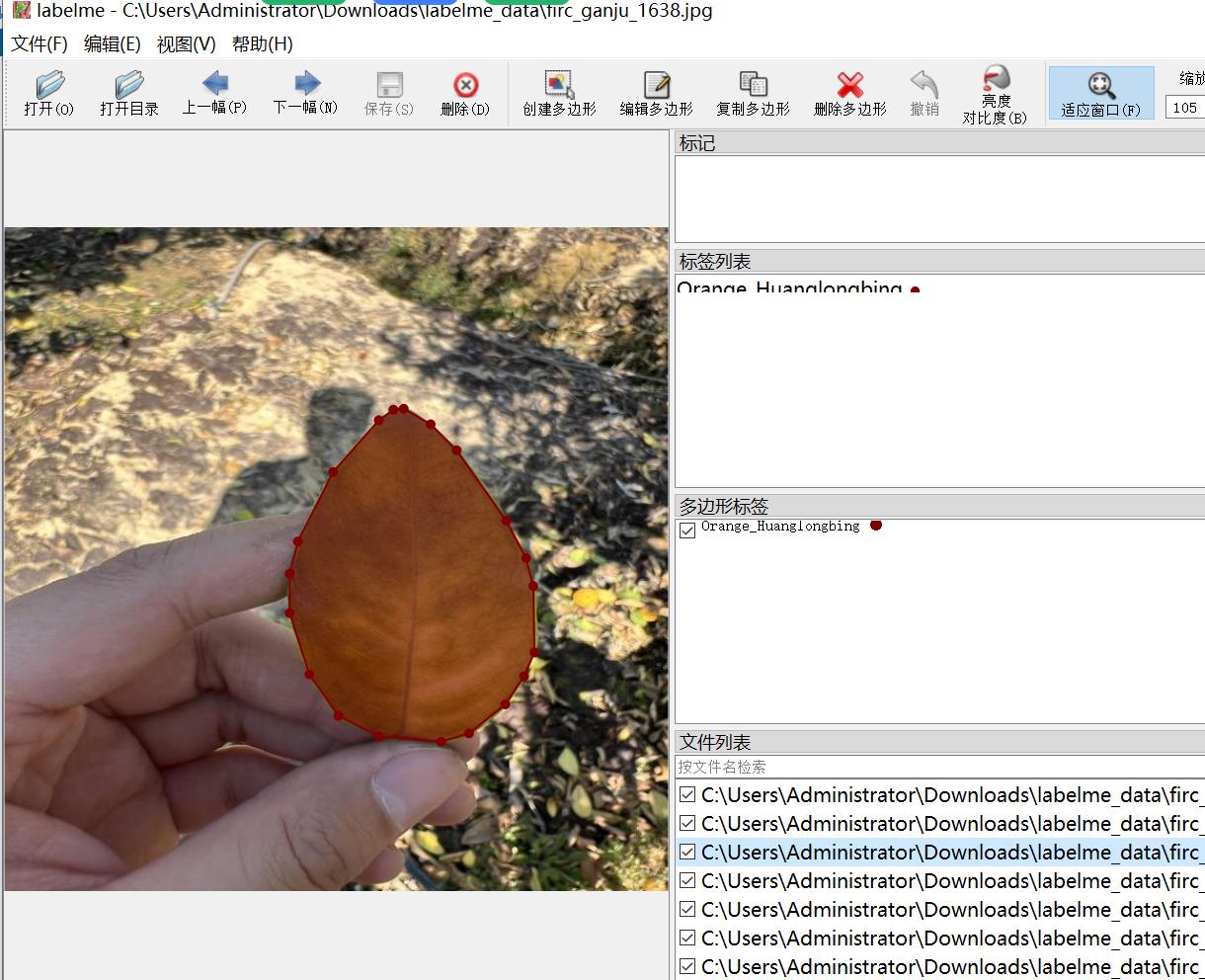Open the 编辑(E) menu
1205x980 pixels.
(x=112, y=44)
